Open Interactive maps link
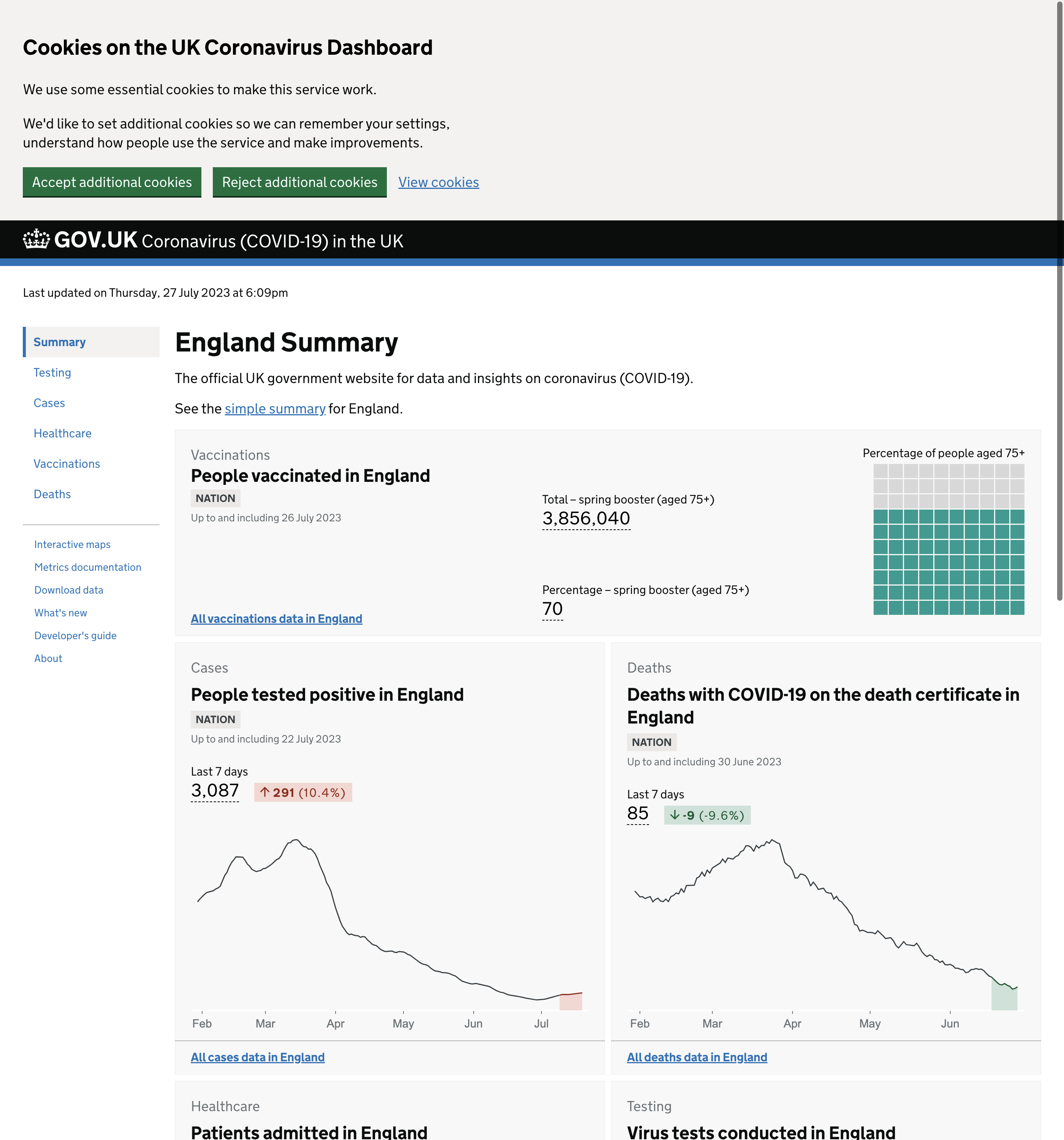 coord(72,545)
